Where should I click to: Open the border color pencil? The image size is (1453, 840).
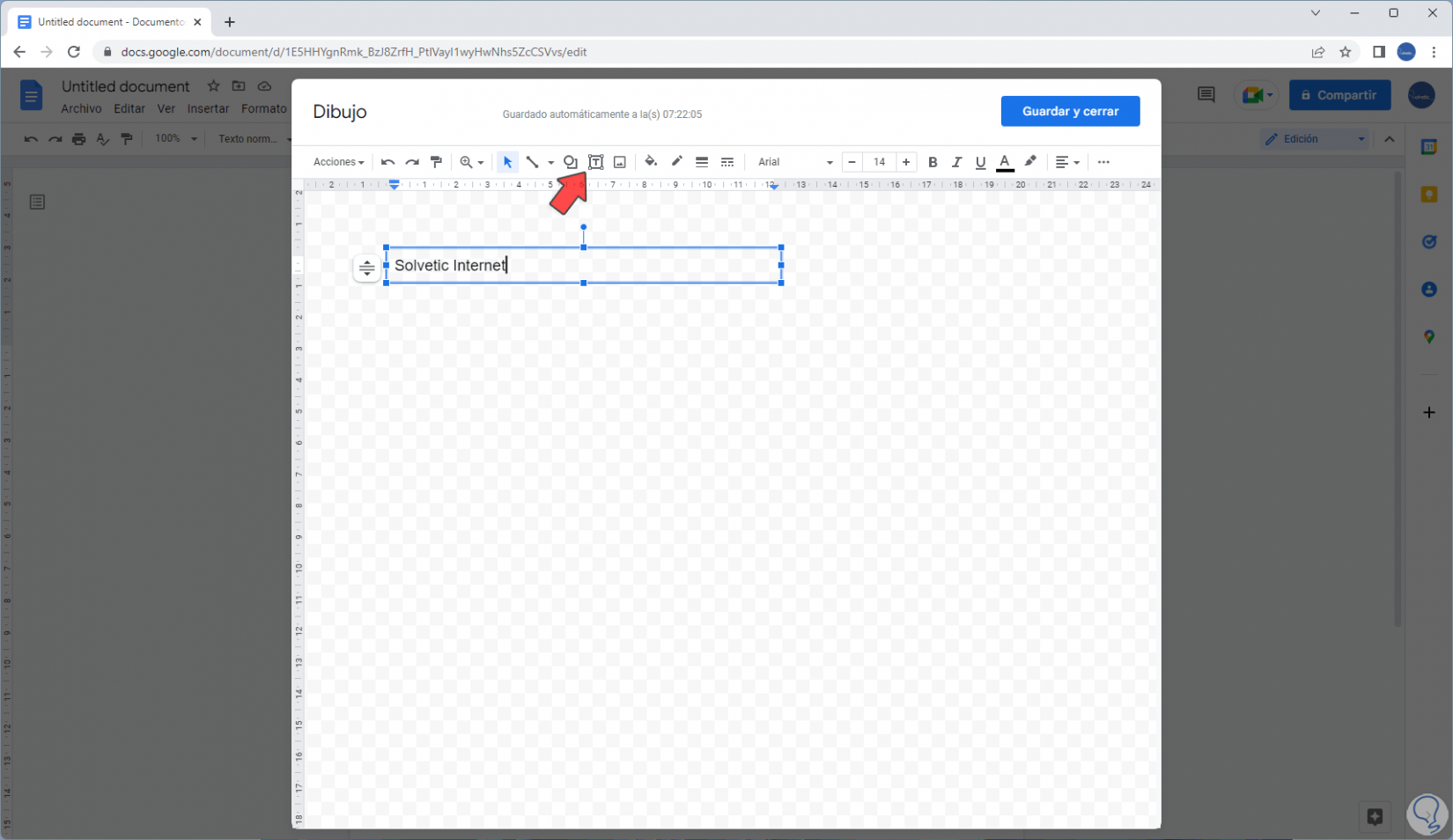coord(676,162)
